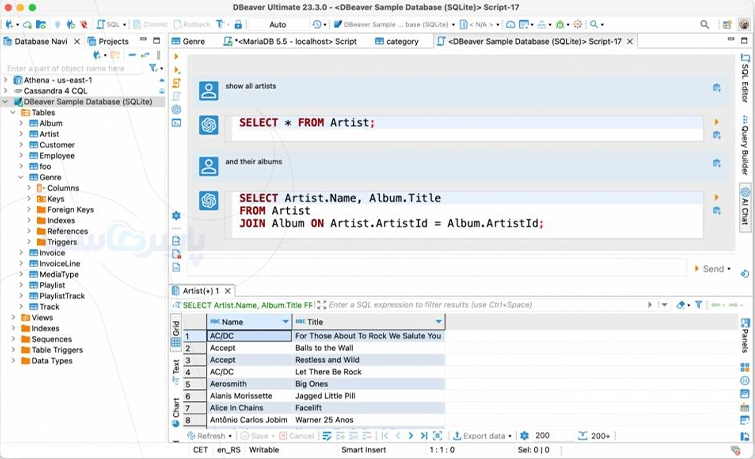This screenshot has height=459, width=755.
Task: Open the Genre editor tab
Action: [x=188, y=41]
